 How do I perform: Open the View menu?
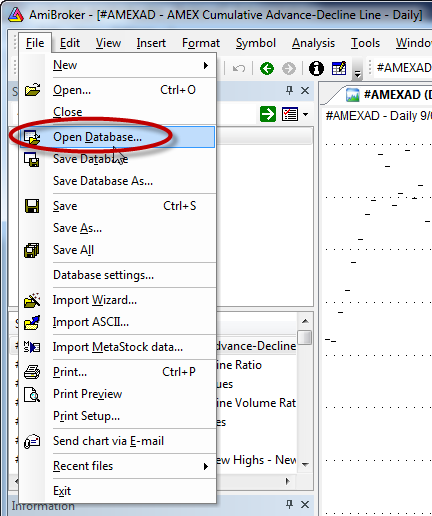tap(108, 43)
